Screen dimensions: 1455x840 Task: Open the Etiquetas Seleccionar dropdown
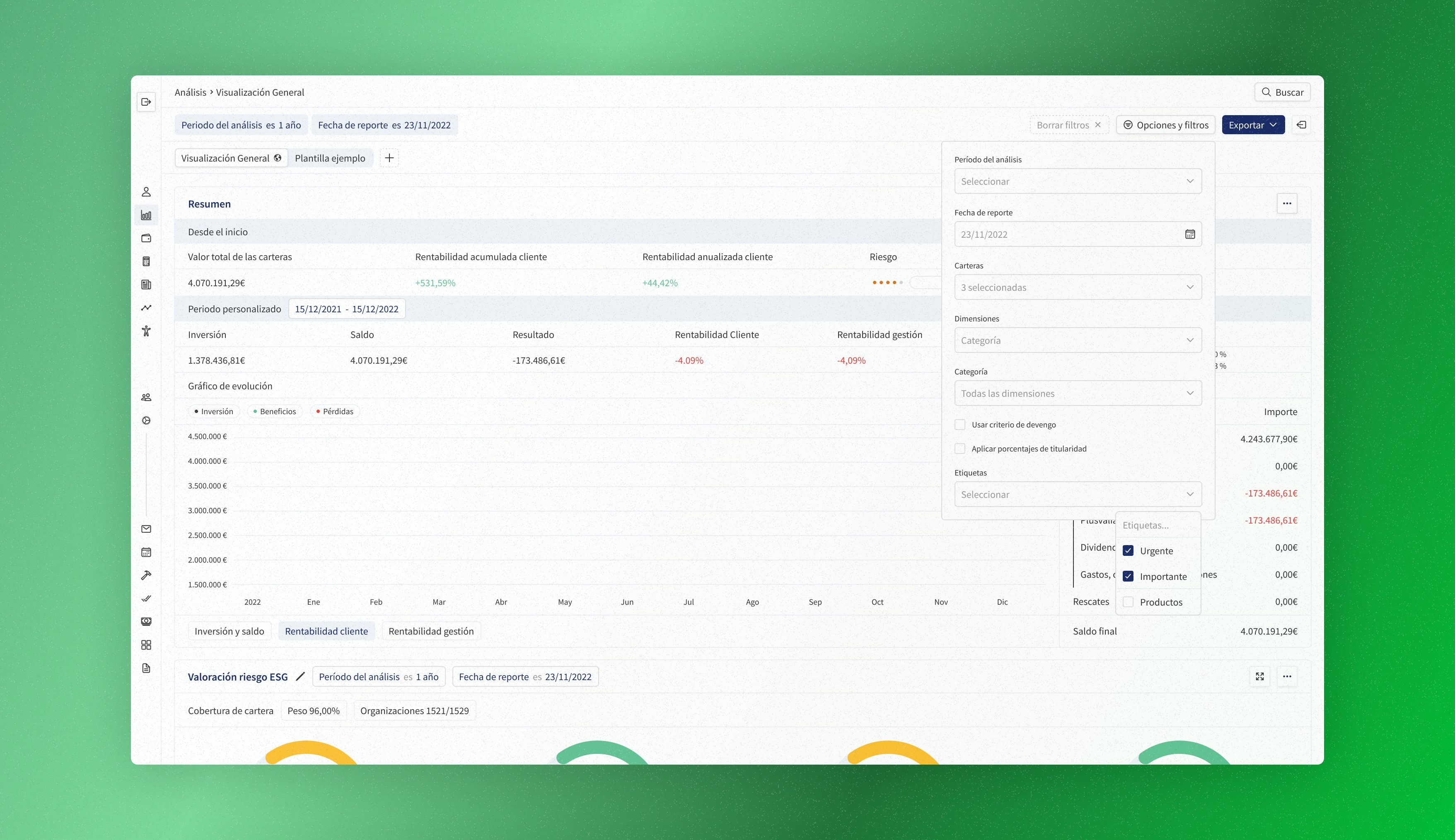(x=1078, y=494)
